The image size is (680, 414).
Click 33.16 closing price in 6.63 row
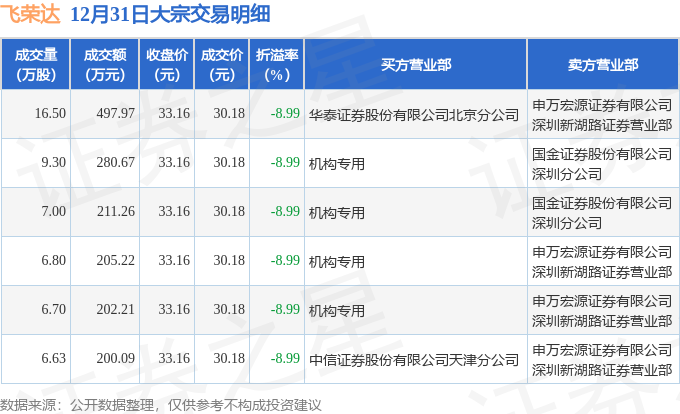(x=174, y=359)
